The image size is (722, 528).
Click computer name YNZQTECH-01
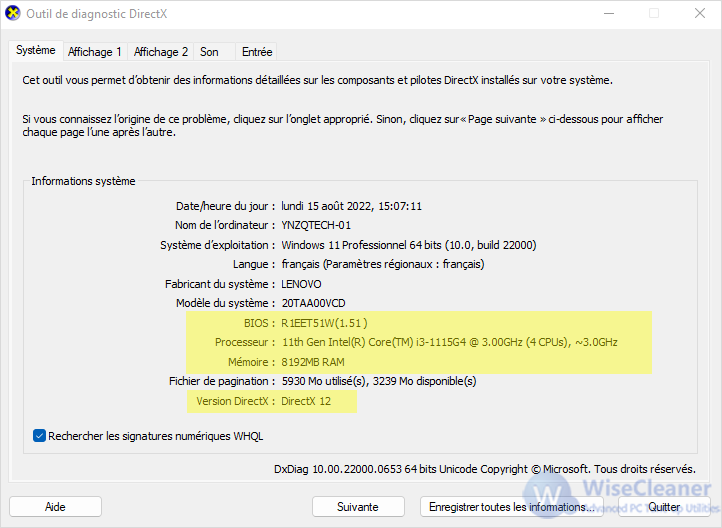click(x=316, y=225)
